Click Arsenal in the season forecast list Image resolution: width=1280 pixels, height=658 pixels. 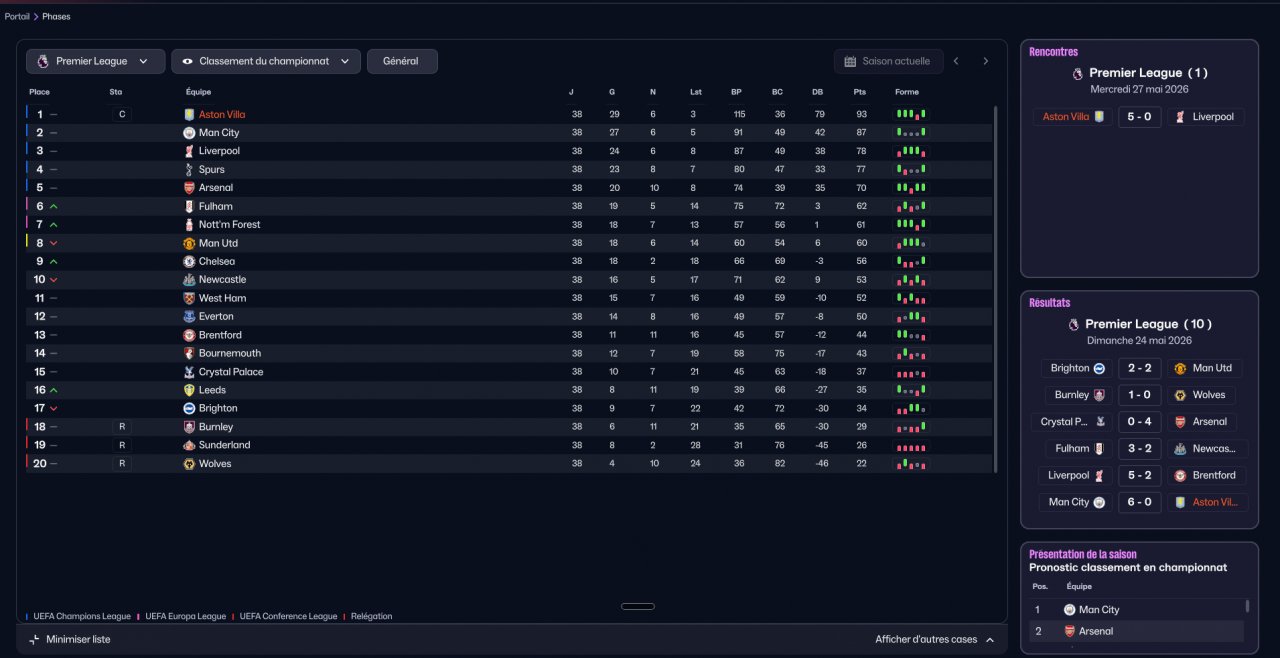(x=1096, y=631)
